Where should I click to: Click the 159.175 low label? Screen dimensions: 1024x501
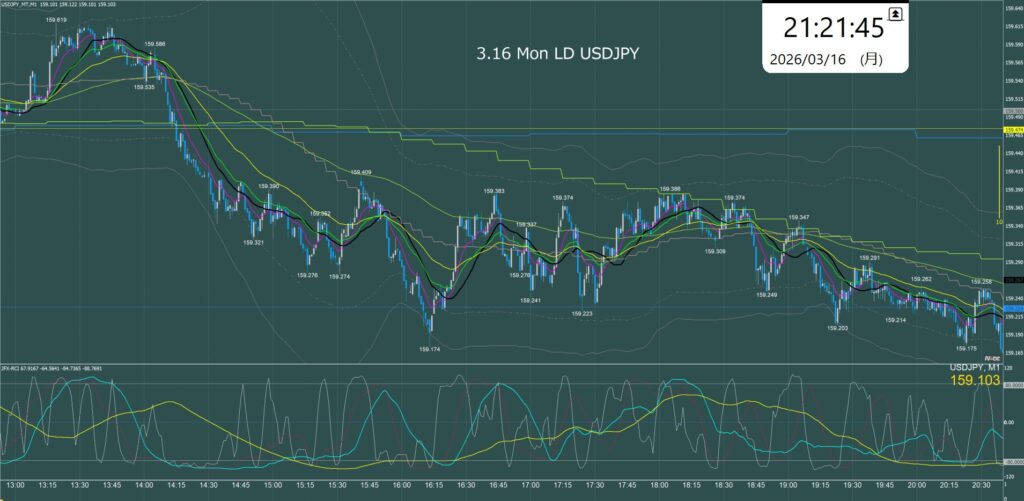(966, 349)
